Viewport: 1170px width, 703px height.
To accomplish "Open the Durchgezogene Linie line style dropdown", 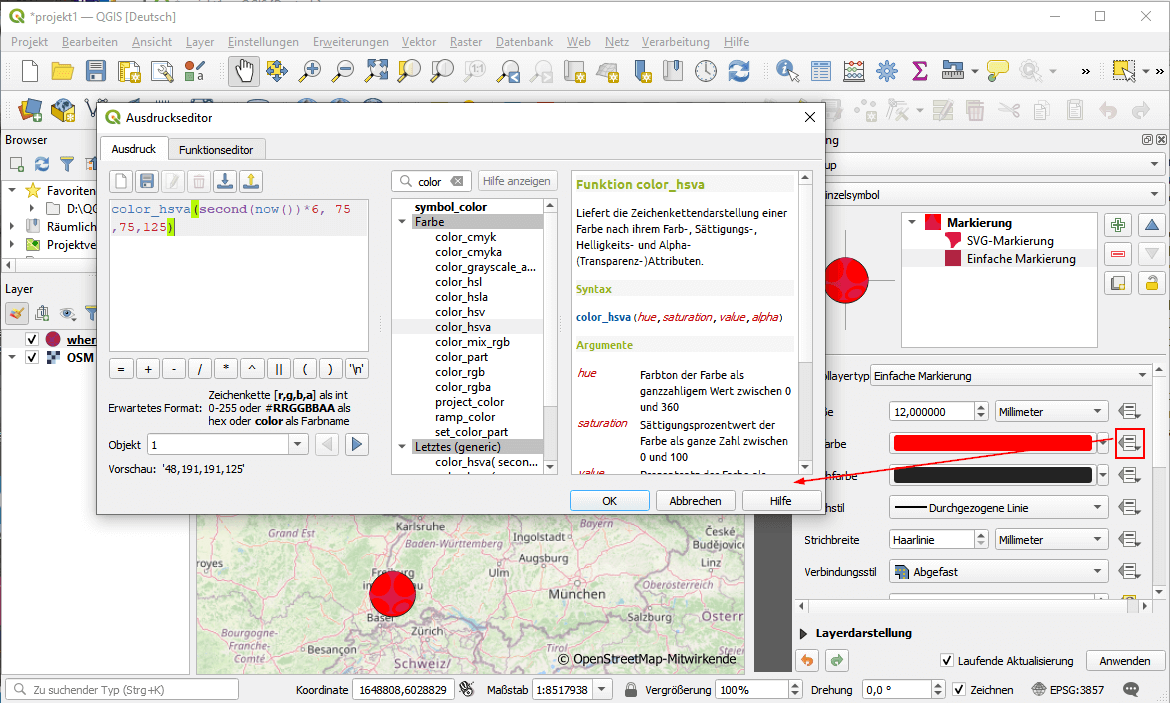I will [x=998, y=508].
